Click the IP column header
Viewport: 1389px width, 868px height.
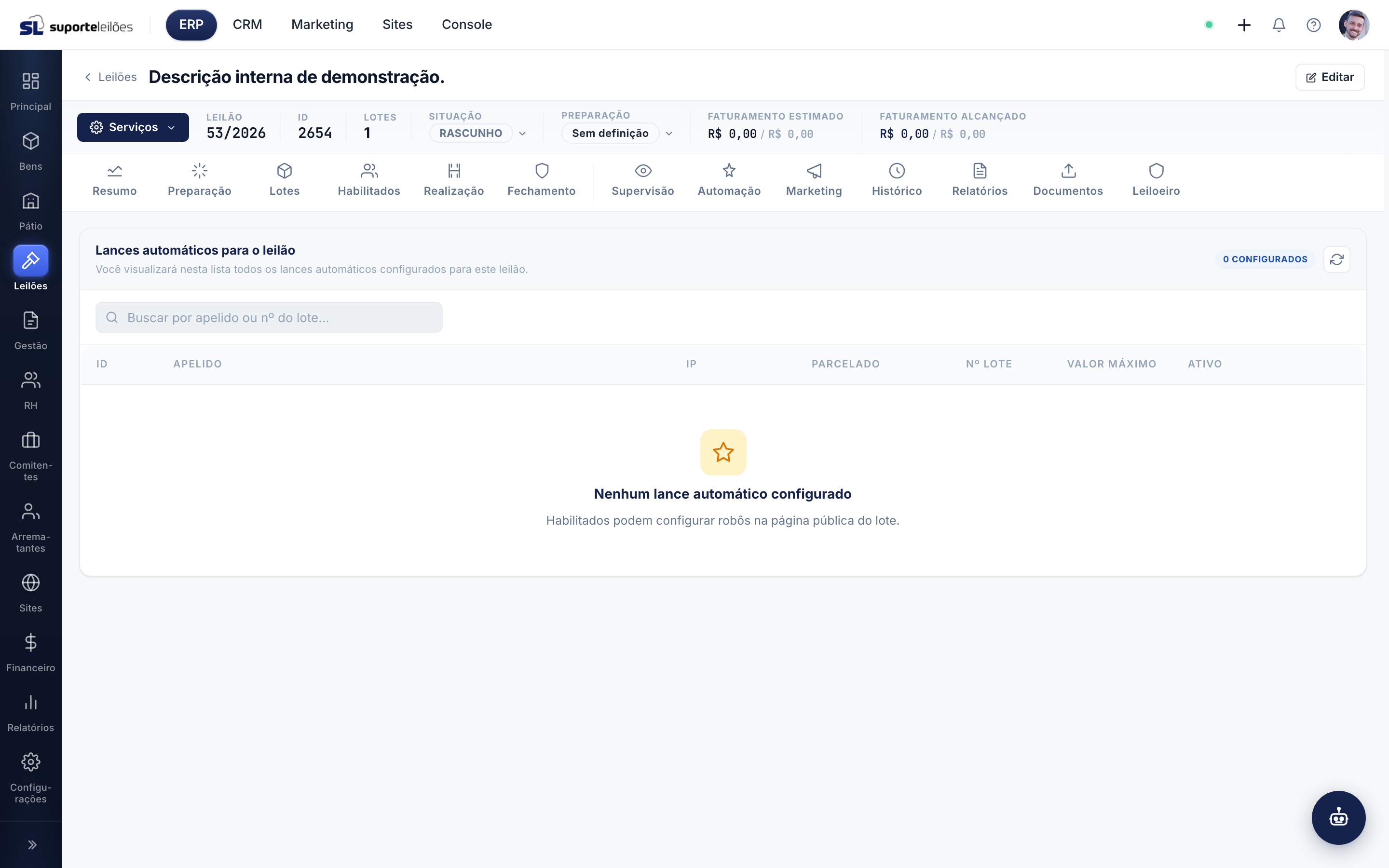click(691, 364)
